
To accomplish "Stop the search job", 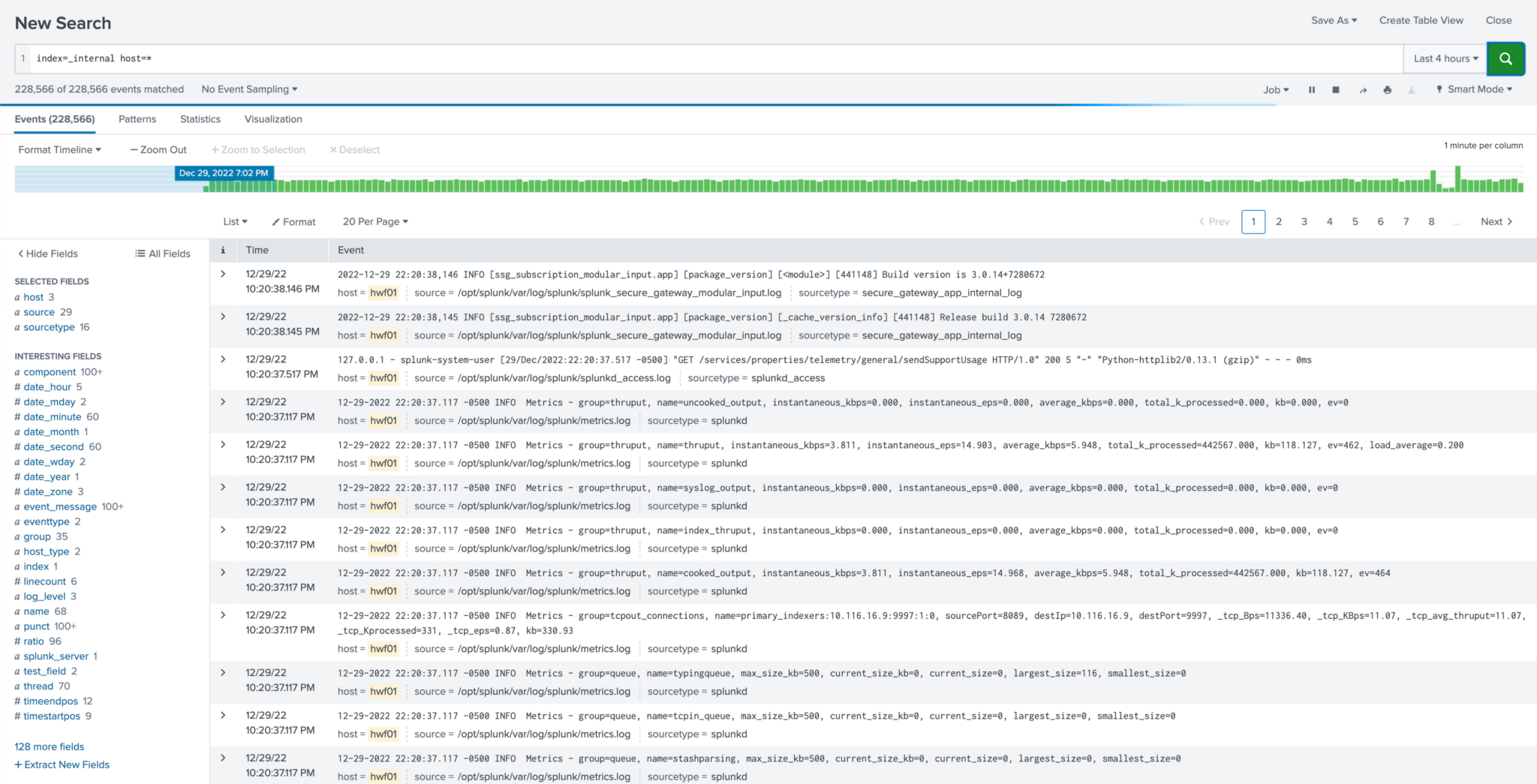I will point(1337,89).
